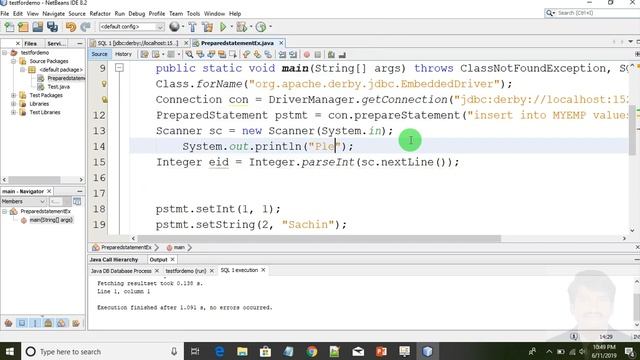
Task: Collapse the main method code fold
Action: (119, 68)
